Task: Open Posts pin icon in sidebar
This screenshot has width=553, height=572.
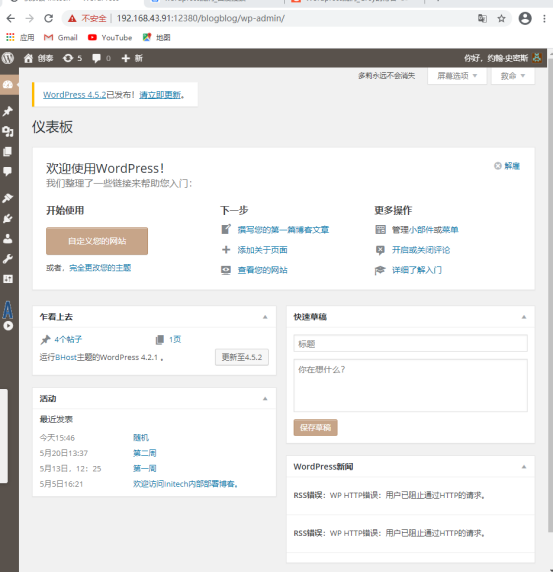Action: pos(8,111)
